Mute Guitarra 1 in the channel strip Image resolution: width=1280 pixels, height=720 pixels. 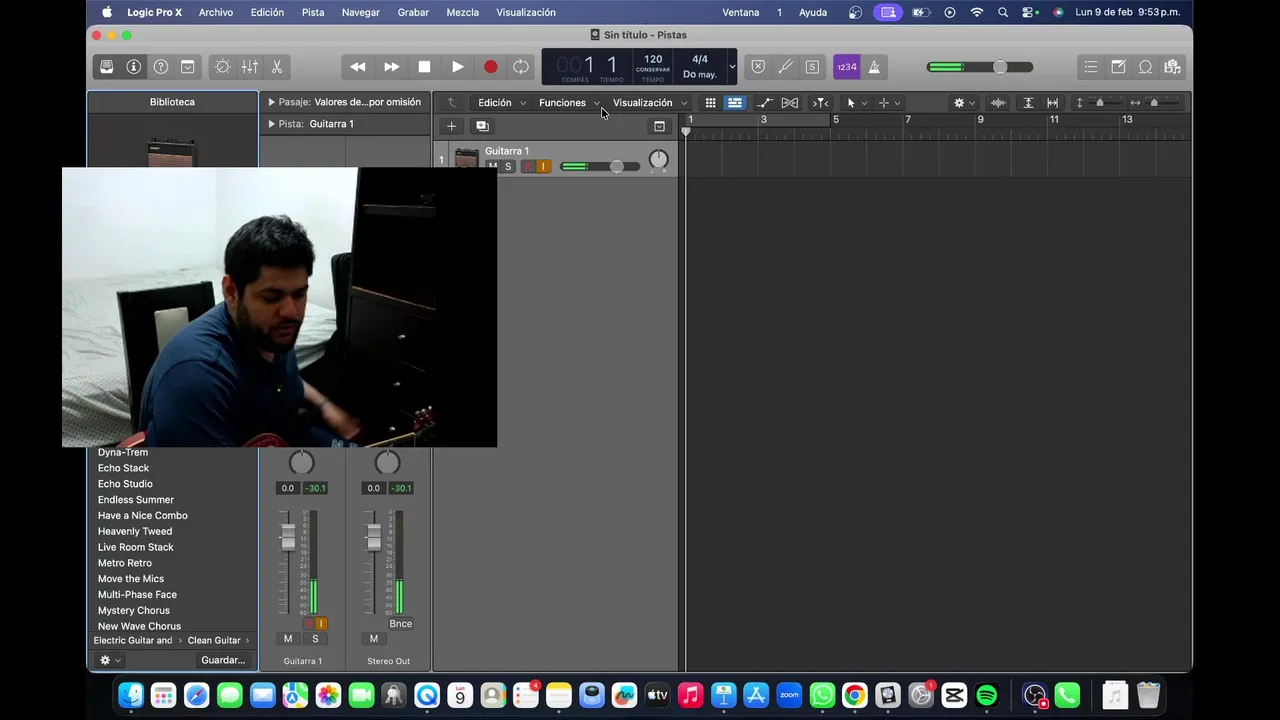point(288,639)
